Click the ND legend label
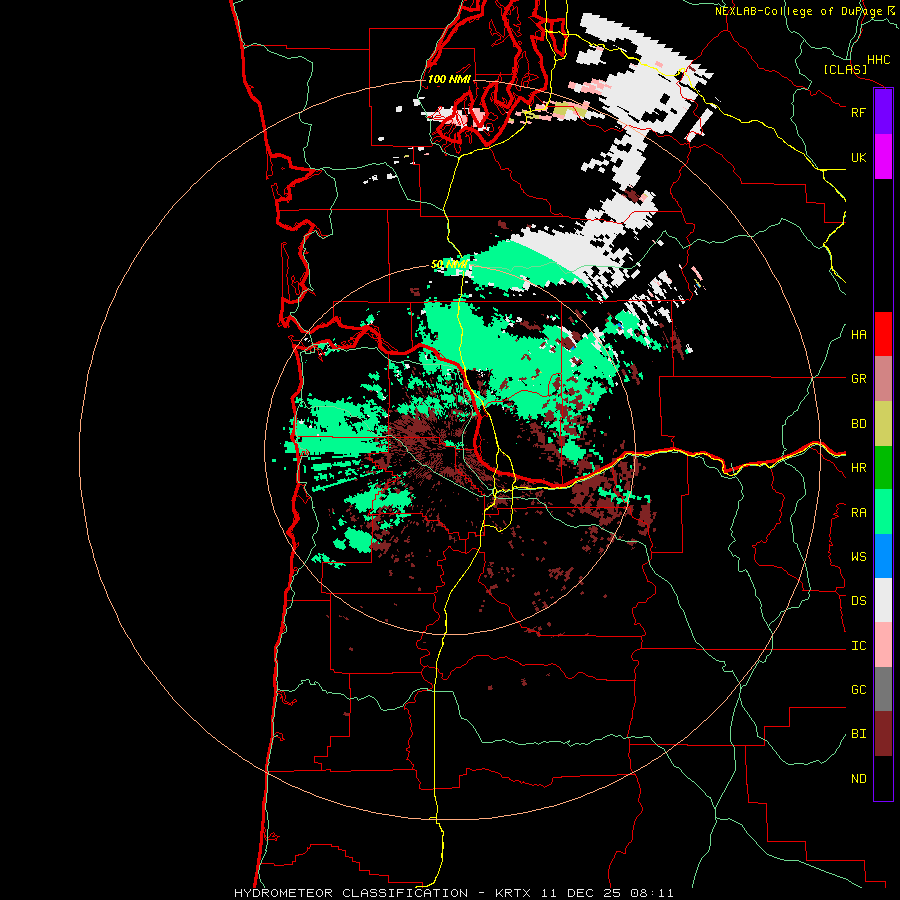The height and width of the screenshot is (900, 900). (858, 779)
